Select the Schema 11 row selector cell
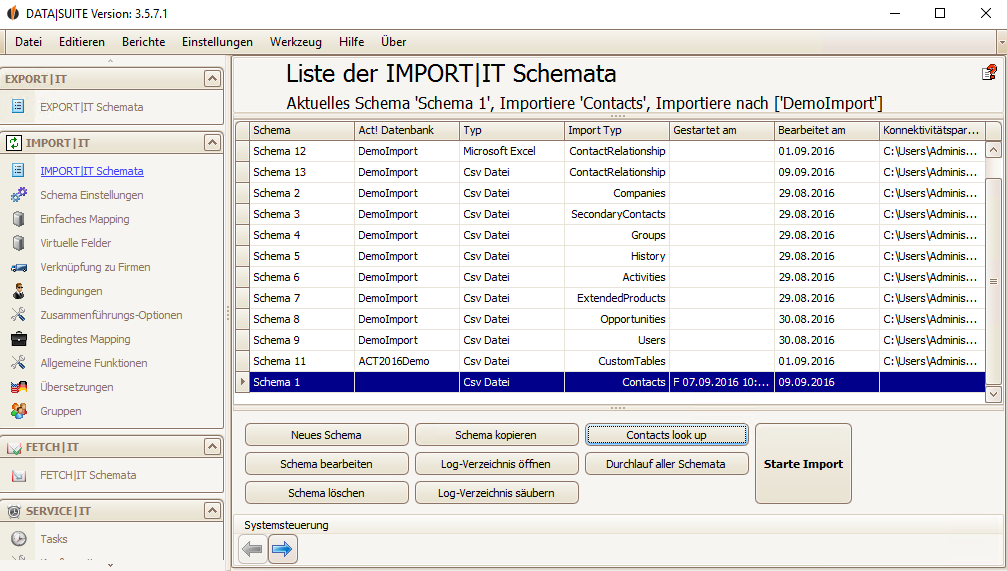 (242, 361)
